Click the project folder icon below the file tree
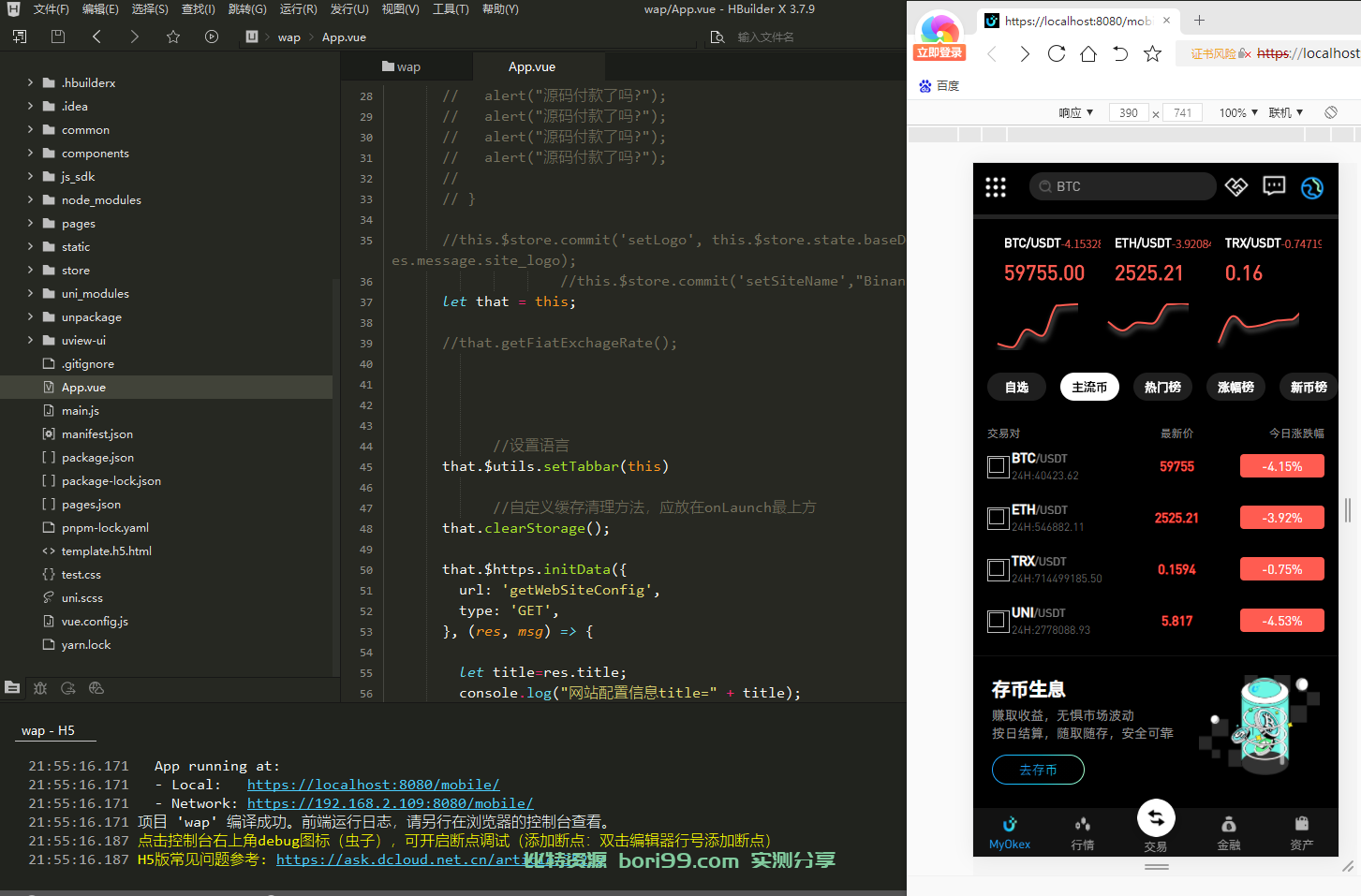Viewport: 1361px width, 896px height. (x=12, y=687)
